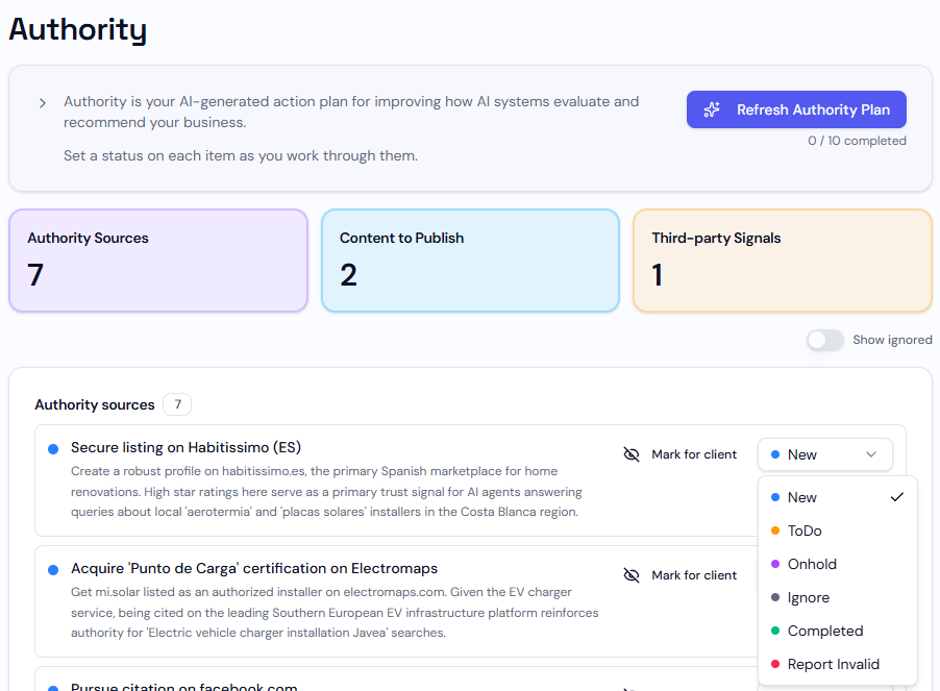The image size is (940, 691).
Task: Expand the Authority description chevron
Action: pos(42,103)
